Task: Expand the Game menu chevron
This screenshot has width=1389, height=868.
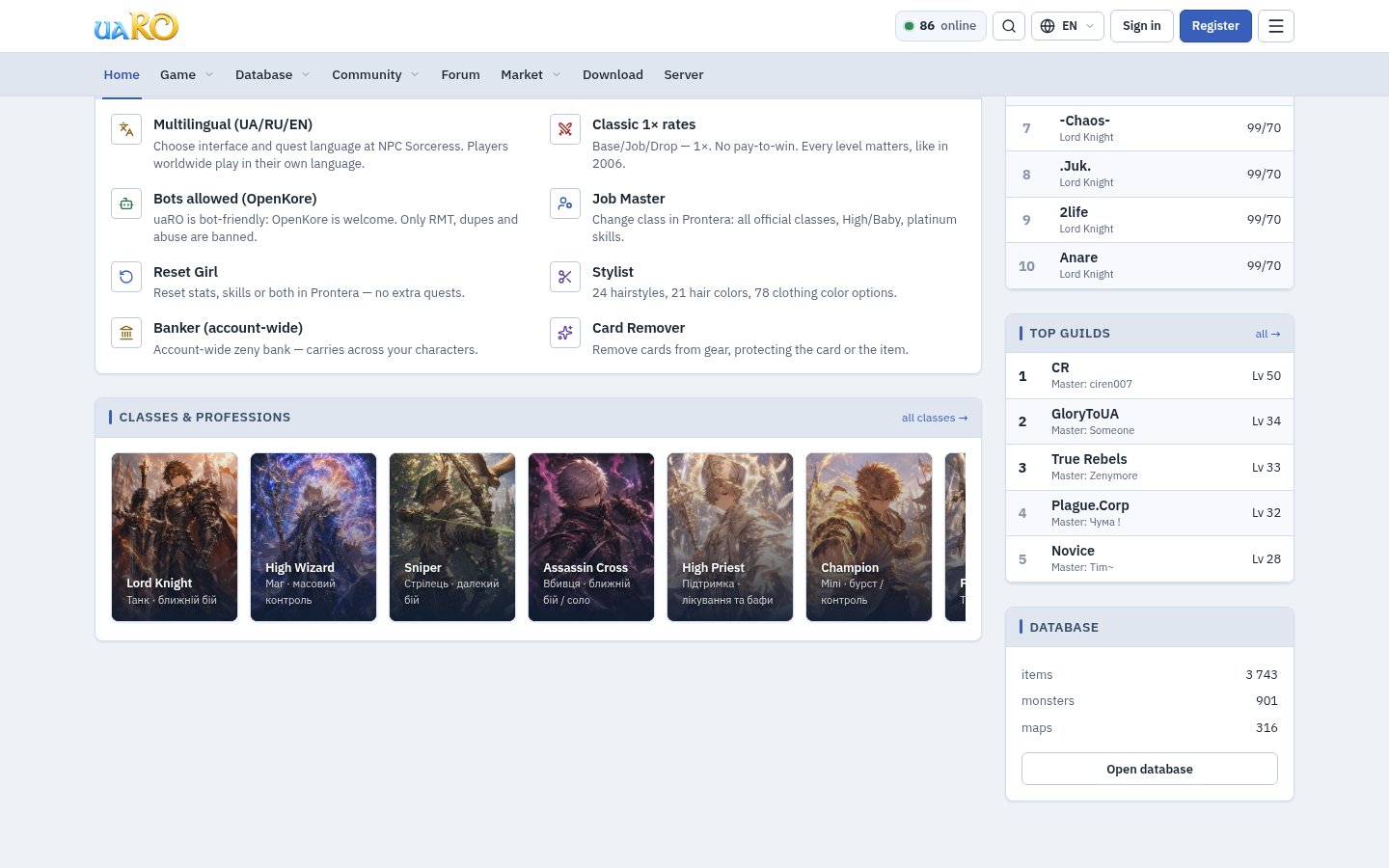Action: [209, 74]
